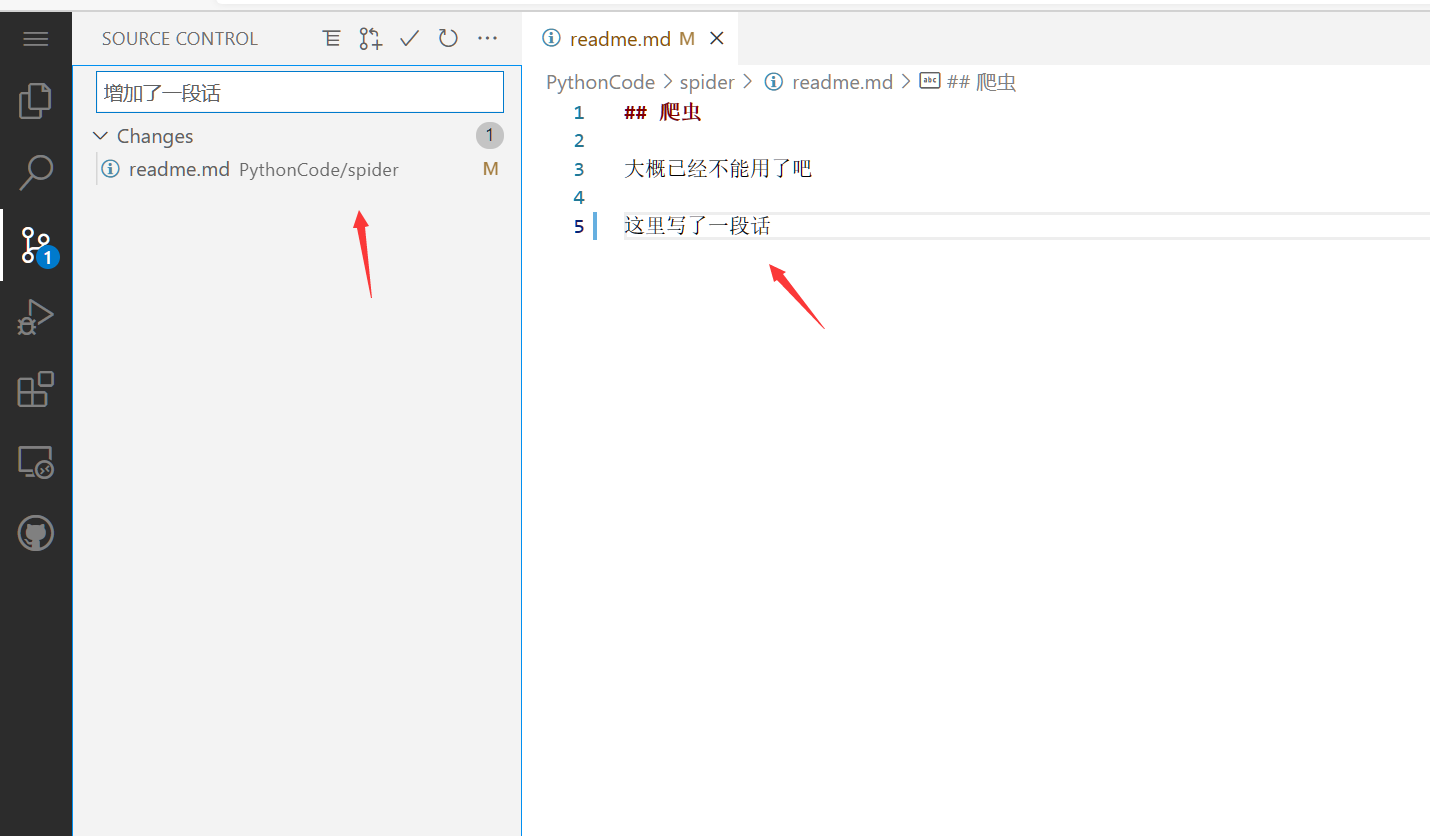Click the spider breadcrumb folder
1430x836 pixels.
point(707,82)
